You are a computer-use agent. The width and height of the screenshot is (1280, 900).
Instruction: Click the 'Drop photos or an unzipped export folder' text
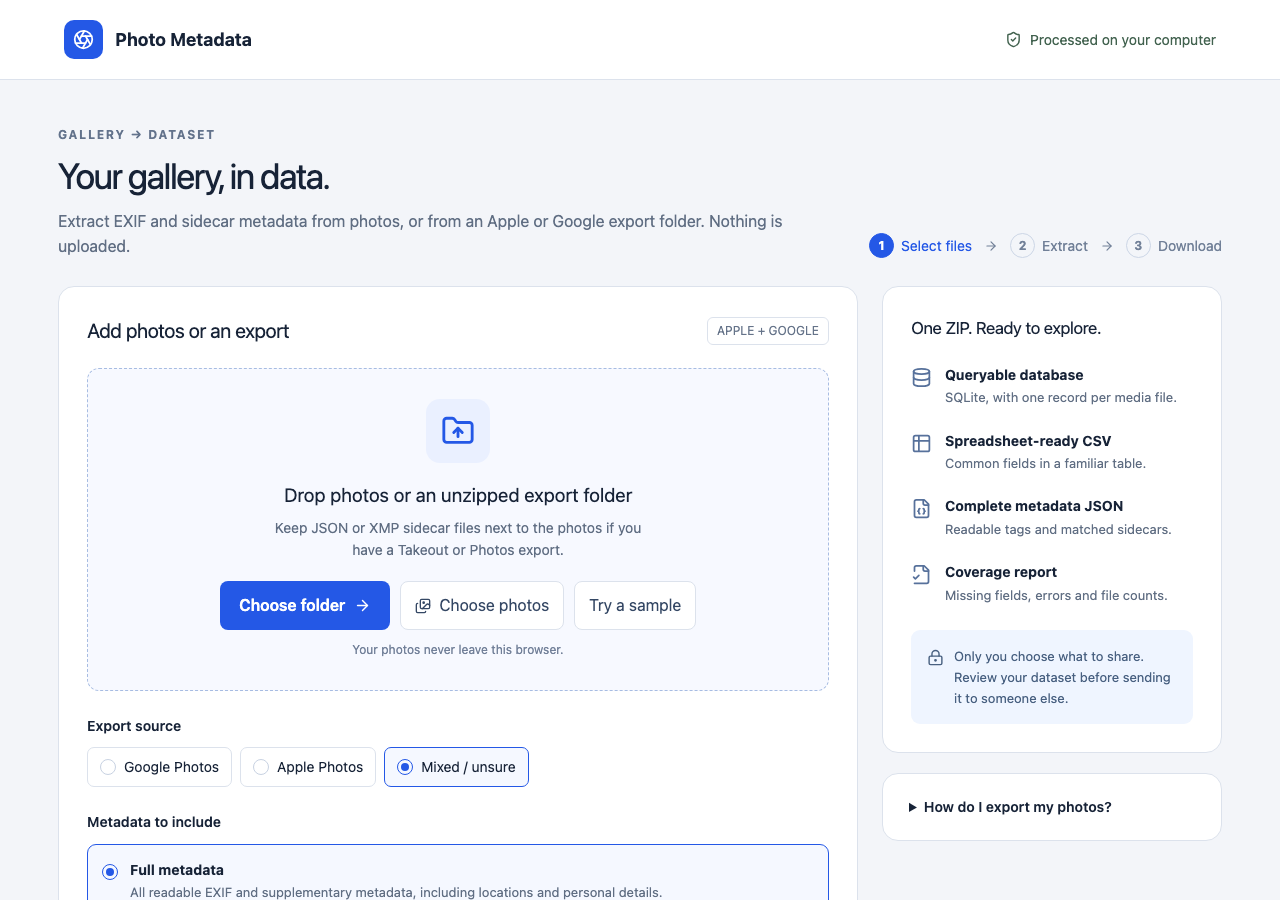458,495
